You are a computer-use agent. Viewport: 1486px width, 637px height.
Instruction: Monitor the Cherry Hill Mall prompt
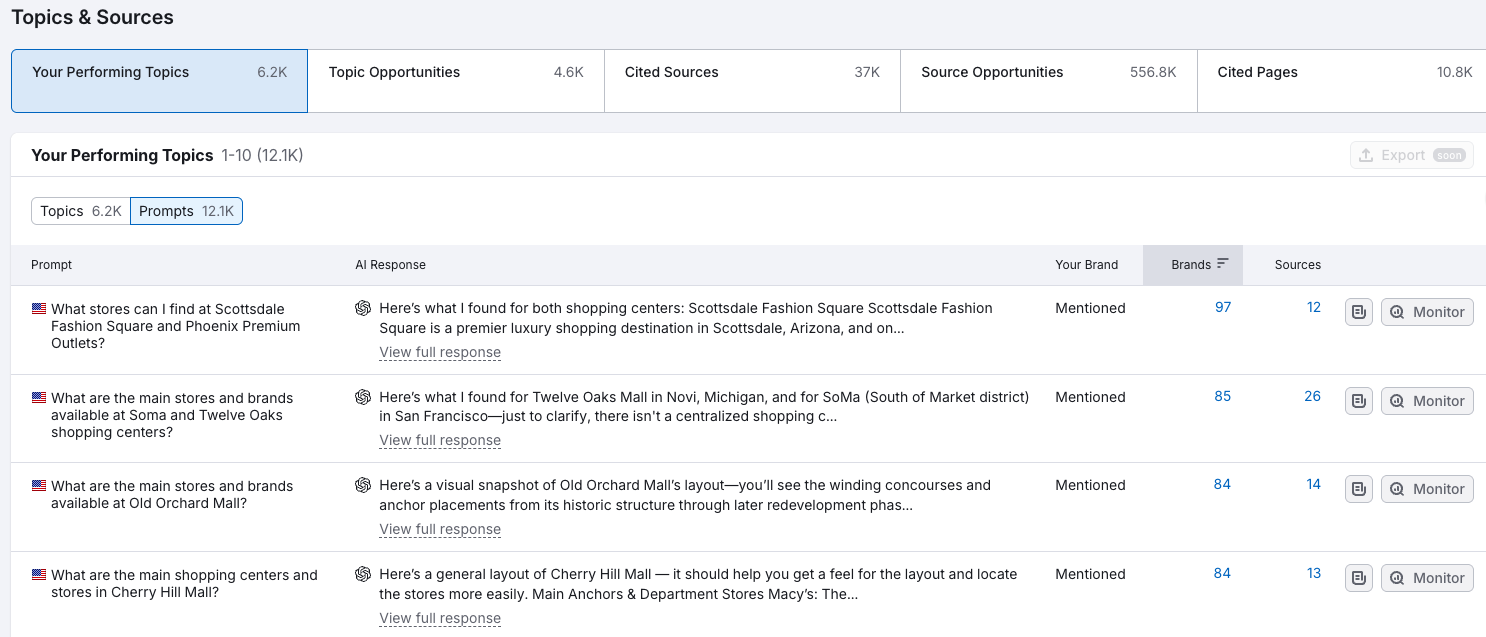[1427, 578]
